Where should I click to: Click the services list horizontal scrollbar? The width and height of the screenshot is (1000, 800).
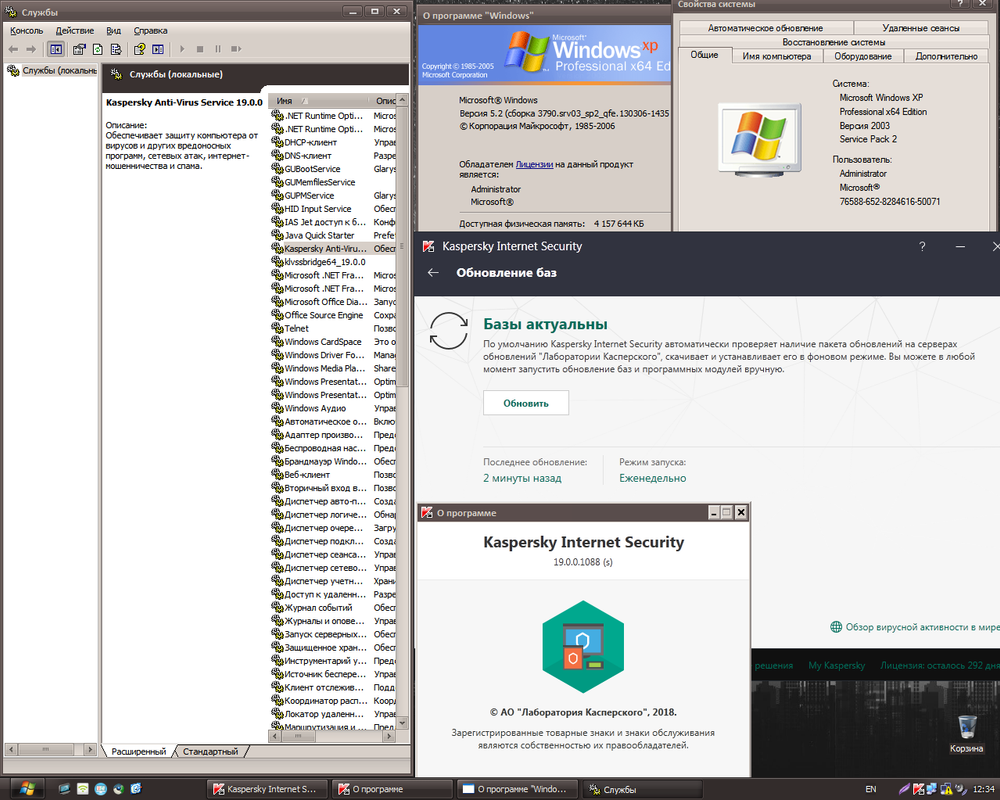(298, 736)
